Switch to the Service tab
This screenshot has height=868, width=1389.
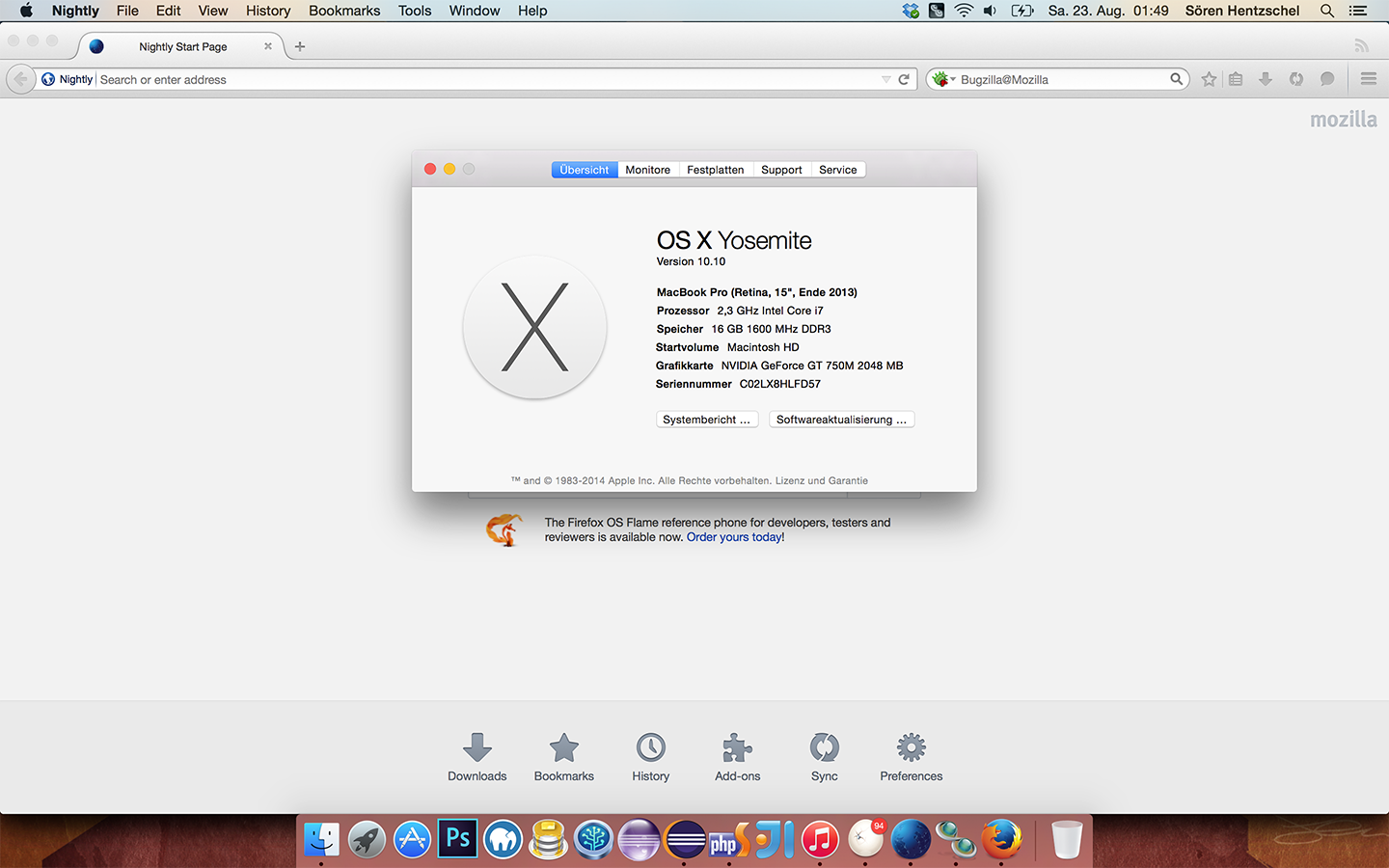coord(838,170)
